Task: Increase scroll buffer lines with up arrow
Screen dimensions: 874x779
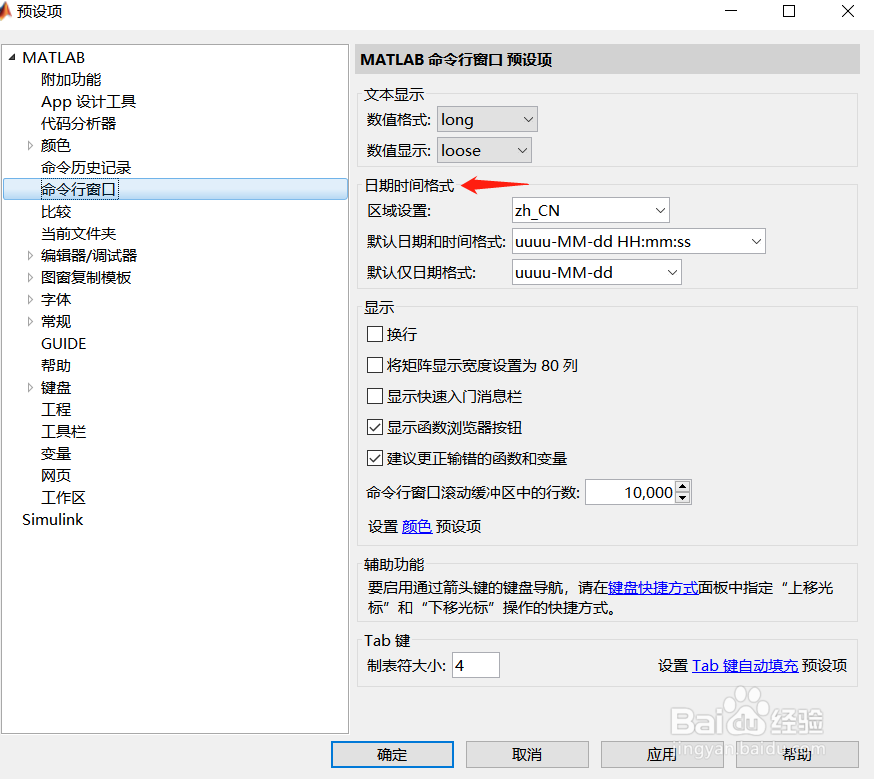Action: [683, 486]
